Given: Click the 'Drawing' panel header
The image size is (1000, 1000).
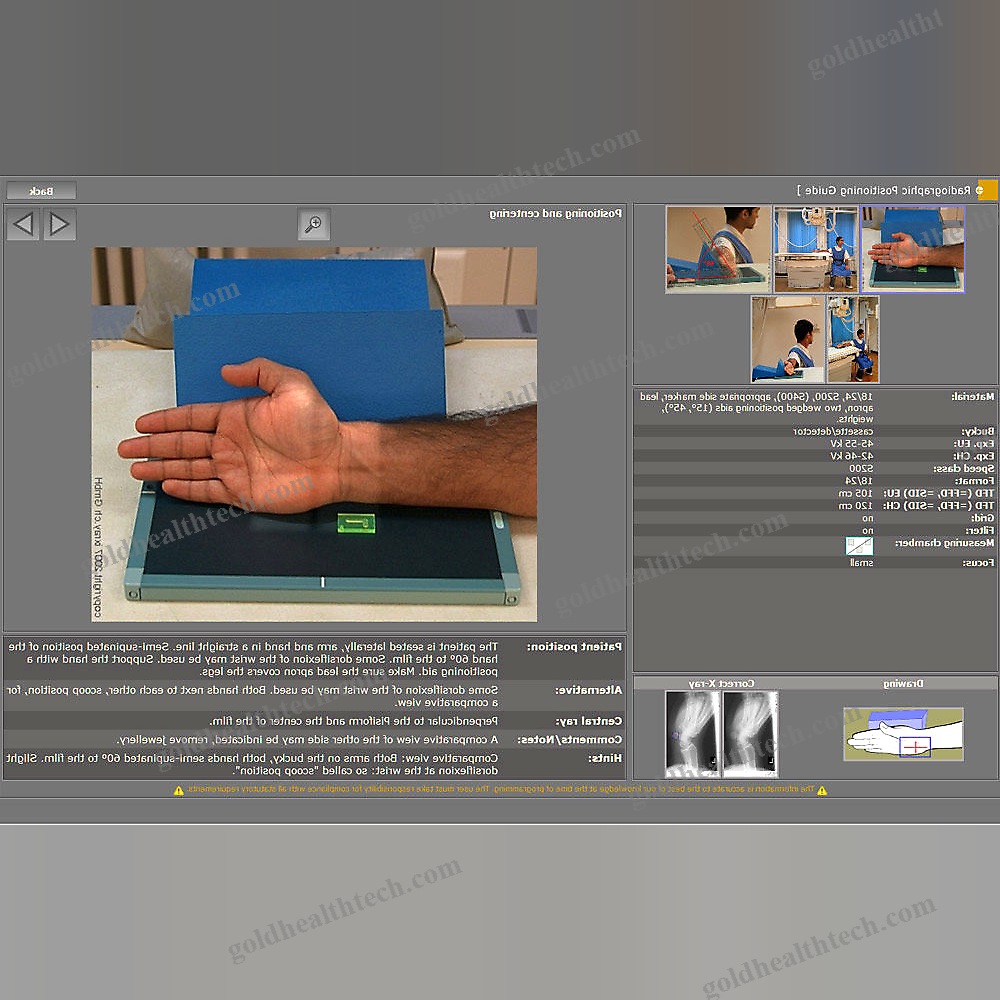Looking at the screenshot, I should 903,684.
